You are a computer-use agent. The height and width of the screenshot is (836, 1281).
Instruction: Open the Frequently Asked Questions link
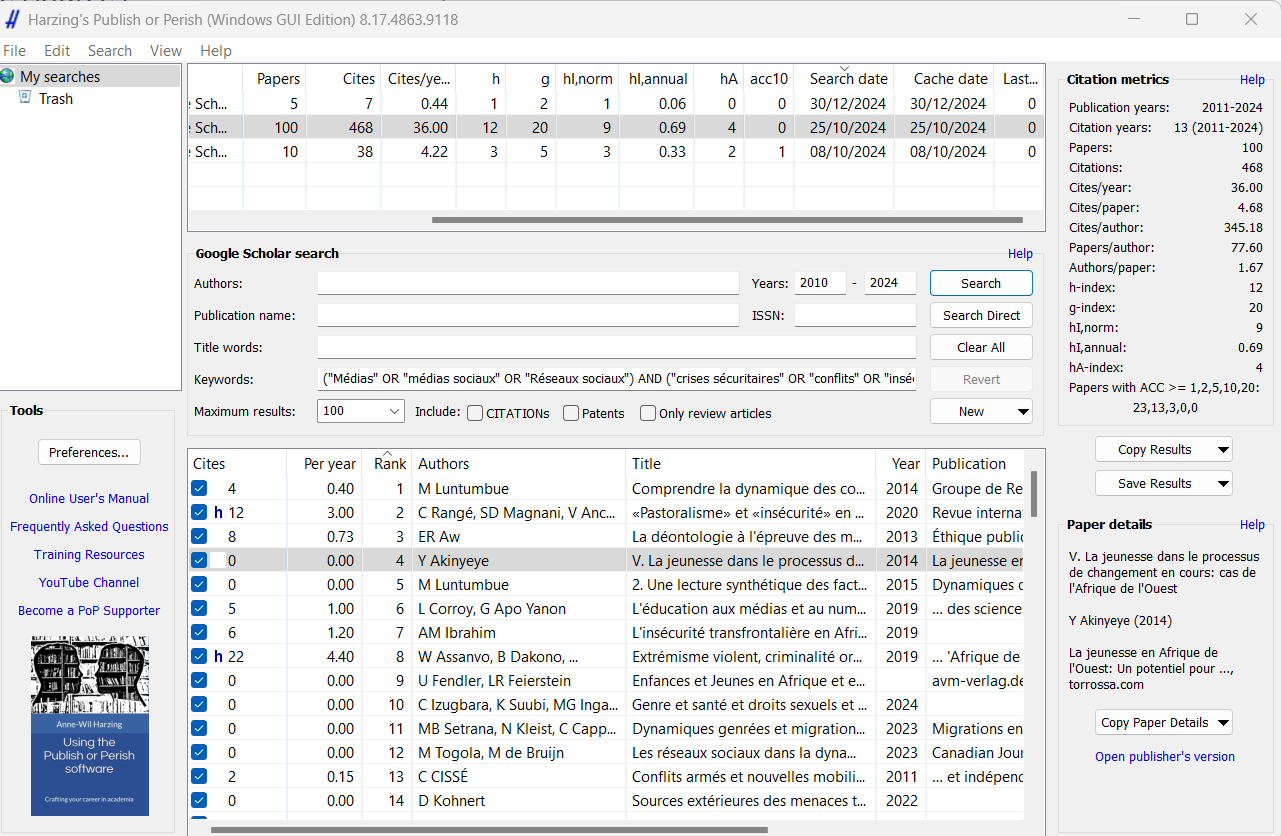(89, 527)
